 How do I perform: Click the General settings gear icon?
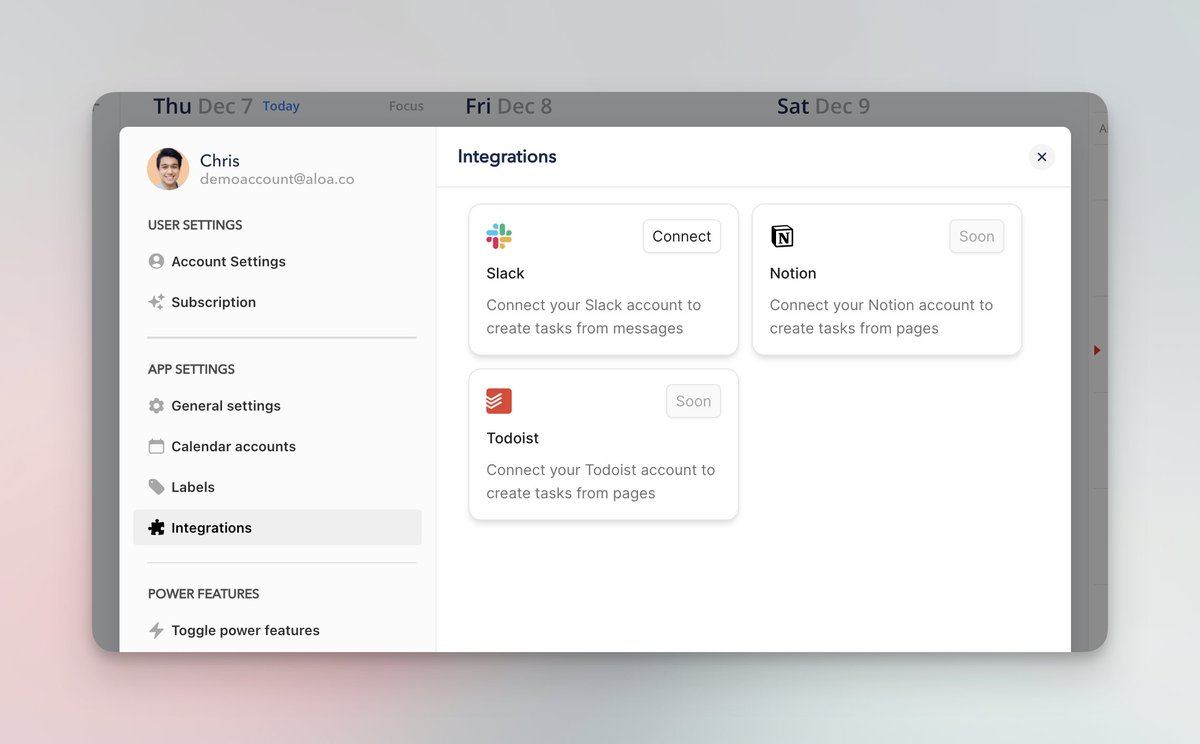156,406
